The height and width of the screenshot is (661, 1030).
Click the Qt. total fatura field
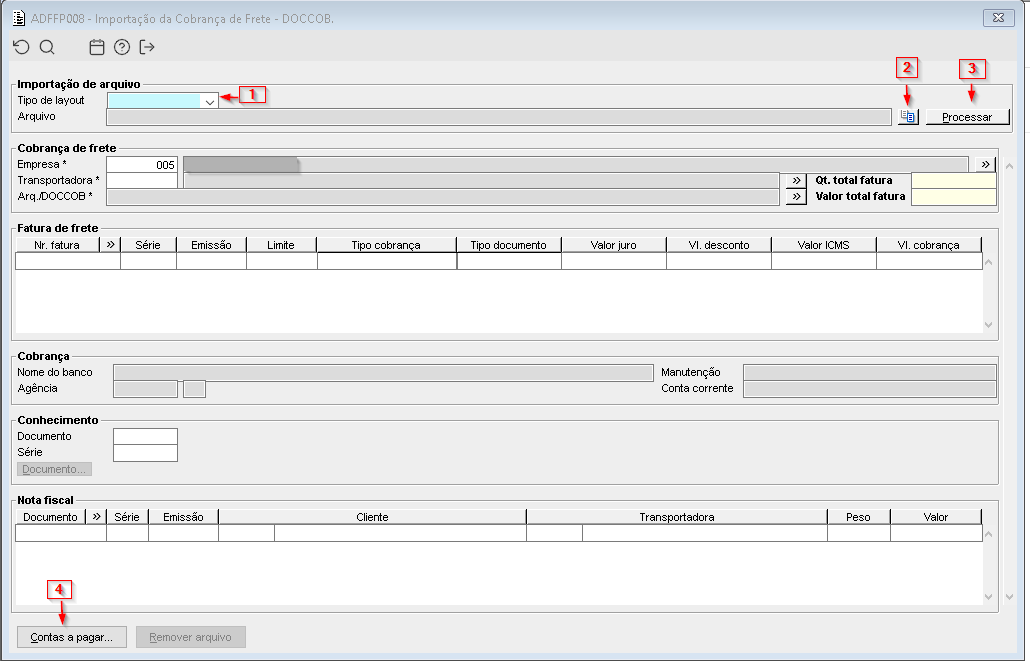[954, 180]
